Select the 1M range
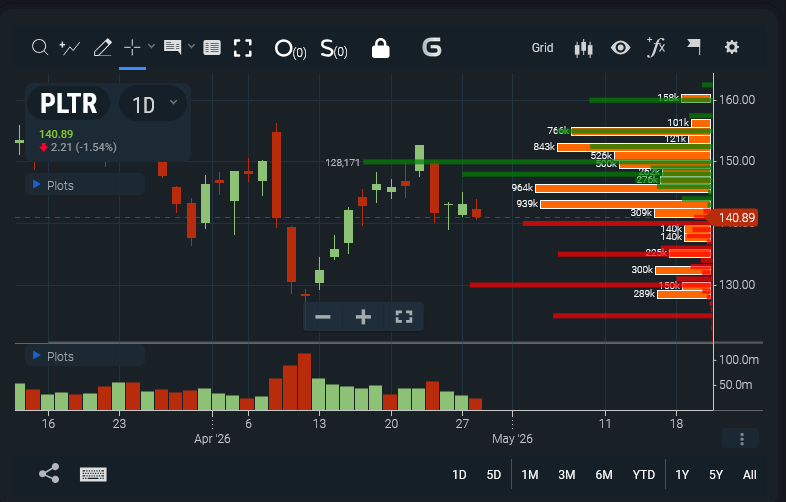Screen dimensions: 786x502 click(x=530, y=474)
